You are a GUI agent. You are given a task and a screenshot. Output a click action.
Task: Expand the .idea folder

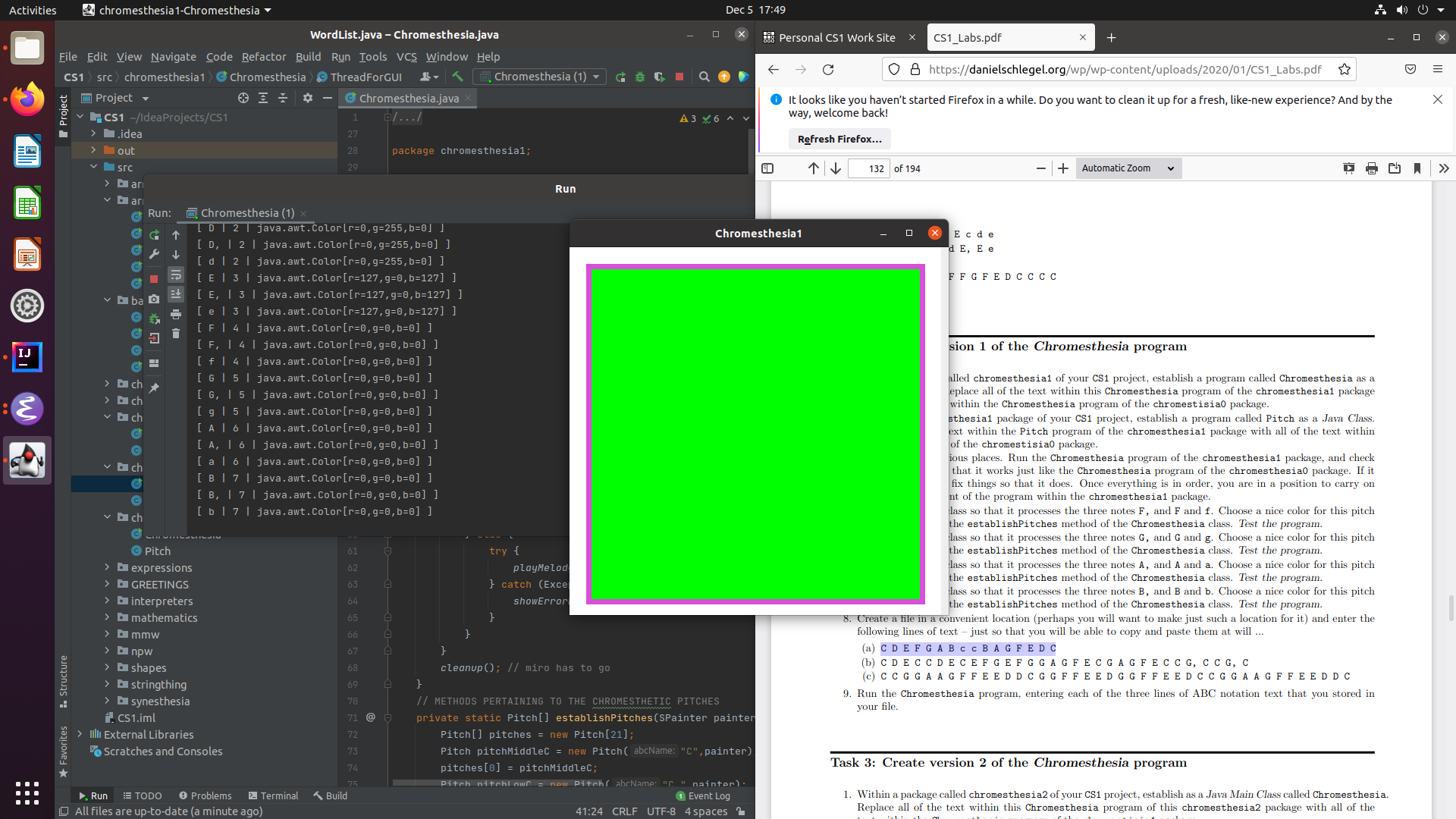point(93,133)
